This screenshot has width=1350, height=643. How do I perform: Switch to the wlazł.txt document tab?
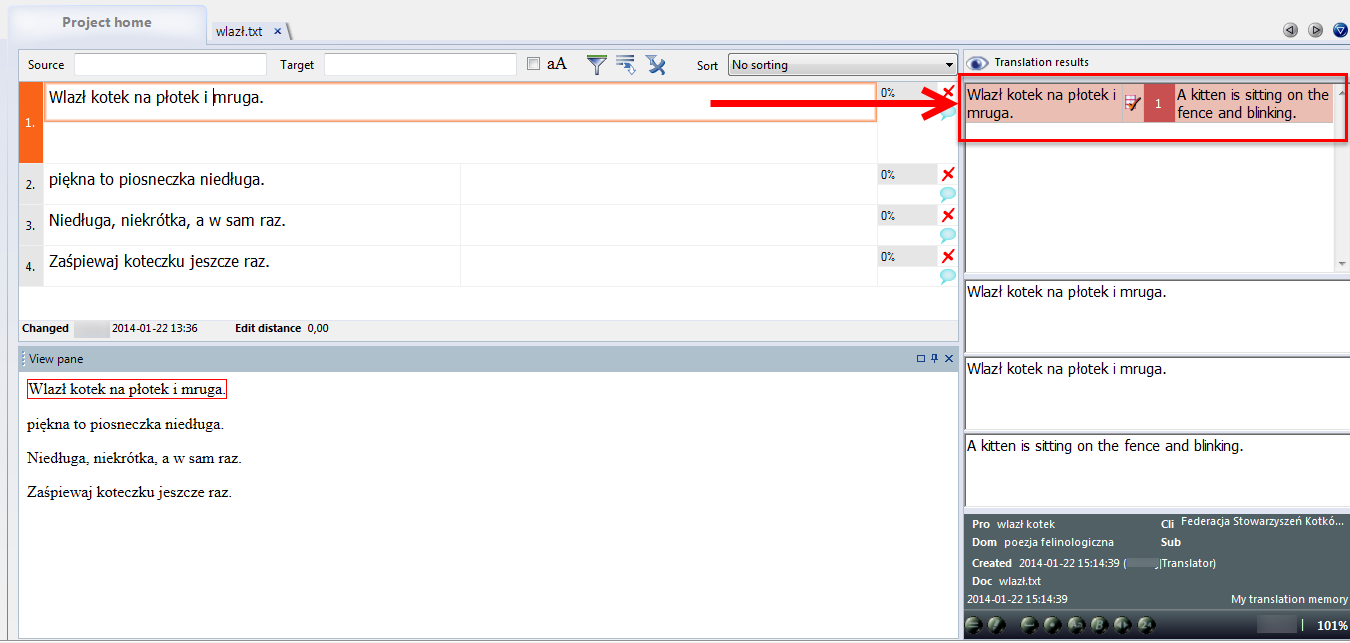tap(239, 30)
